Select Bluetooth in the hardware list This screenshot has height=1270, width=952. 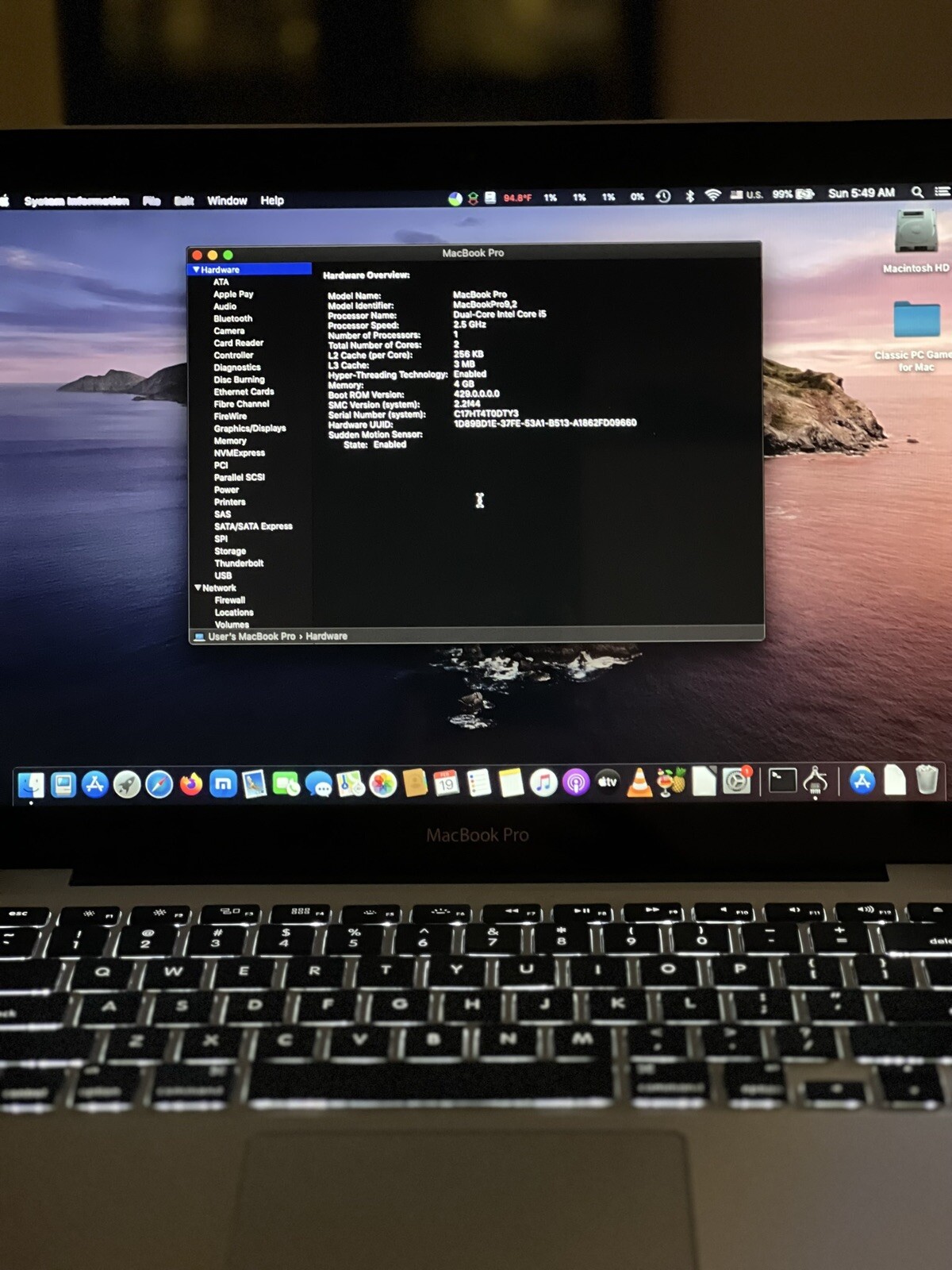pos(232,318)
